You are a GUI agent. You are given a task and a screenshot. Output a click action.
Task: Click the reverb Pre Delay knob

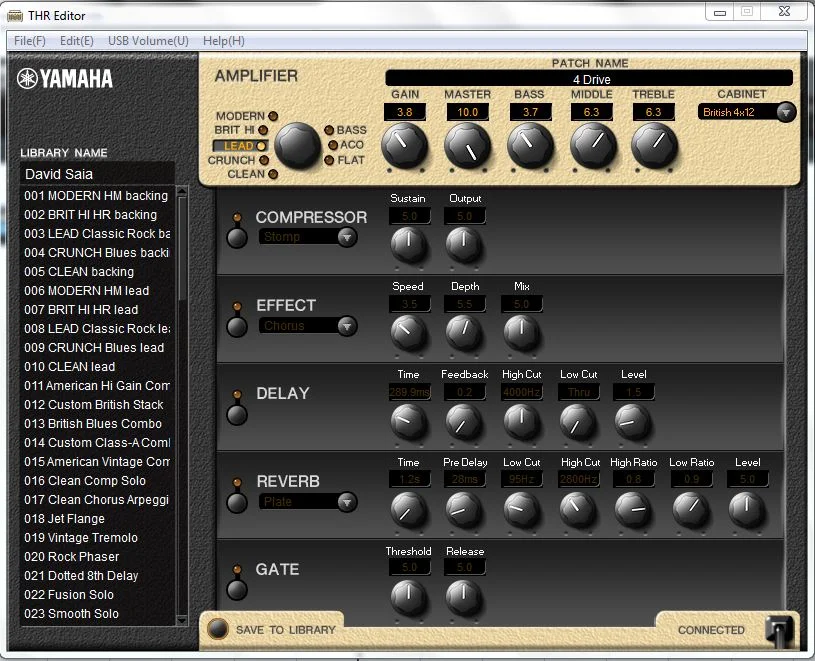click(x=464, y=510)
